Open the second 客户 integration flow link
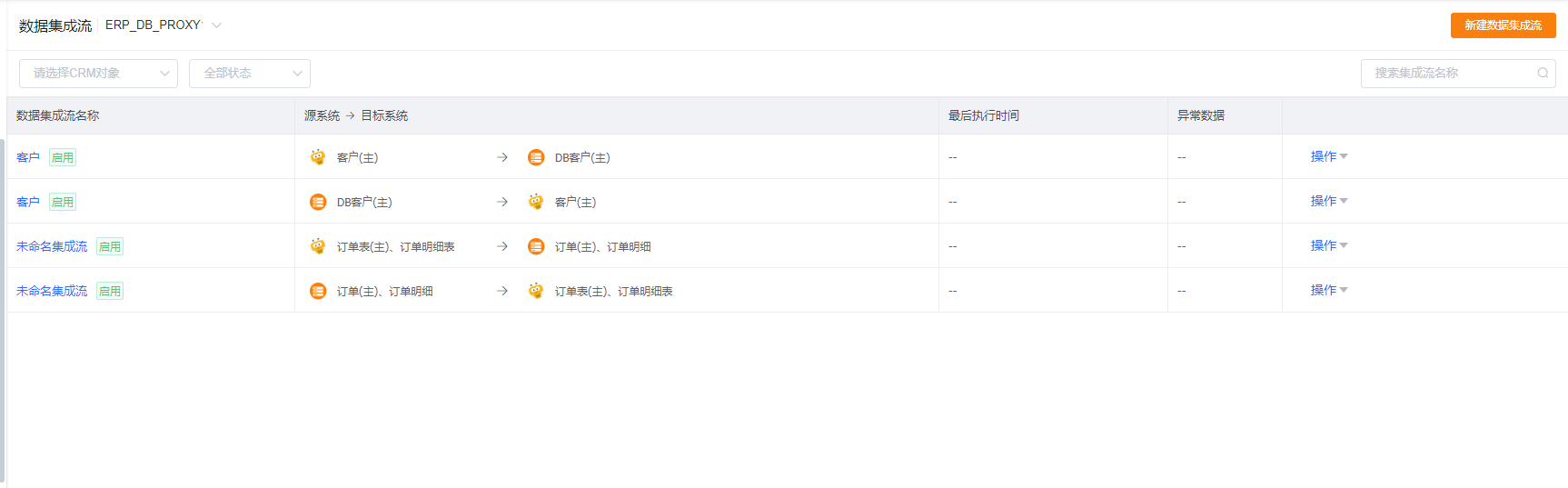This screenshot has width=1568, height=488. tap(28, 202)
